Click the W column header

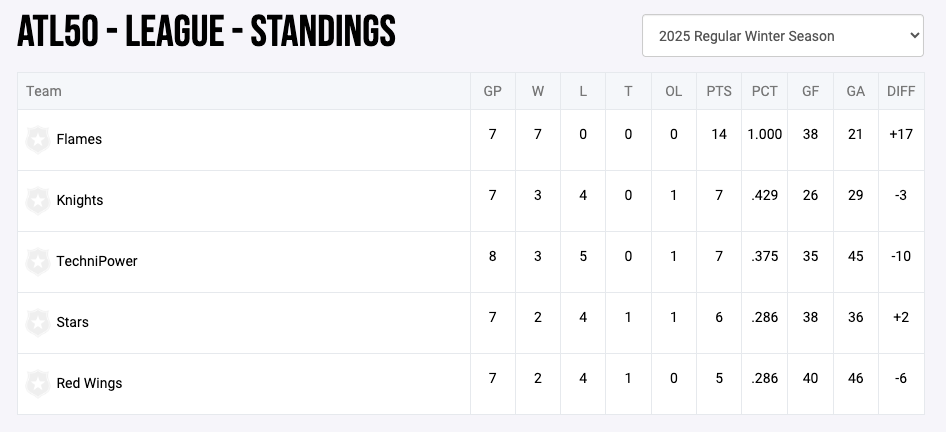point(538,91)
